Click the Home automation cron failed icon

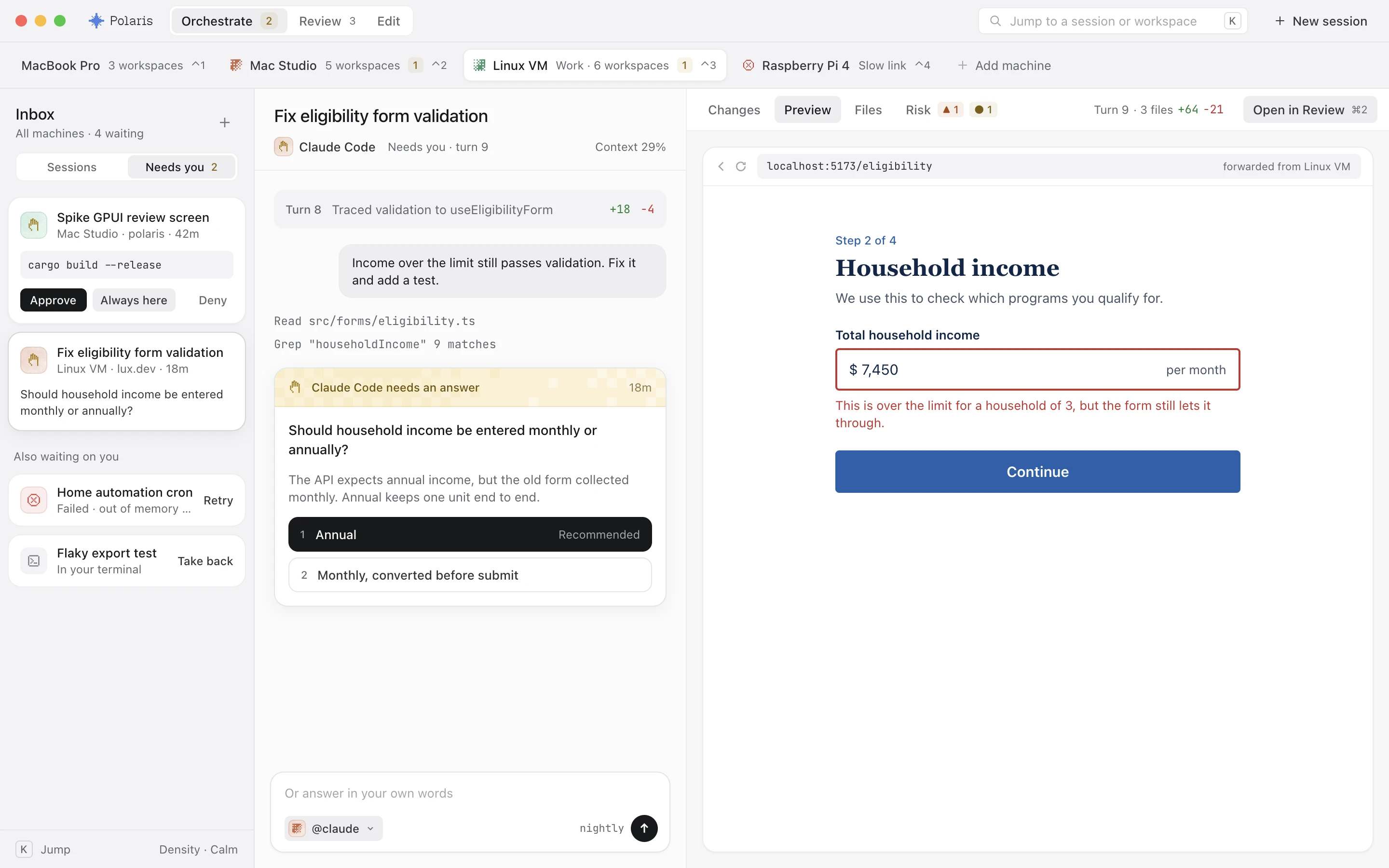pos(34,500)
